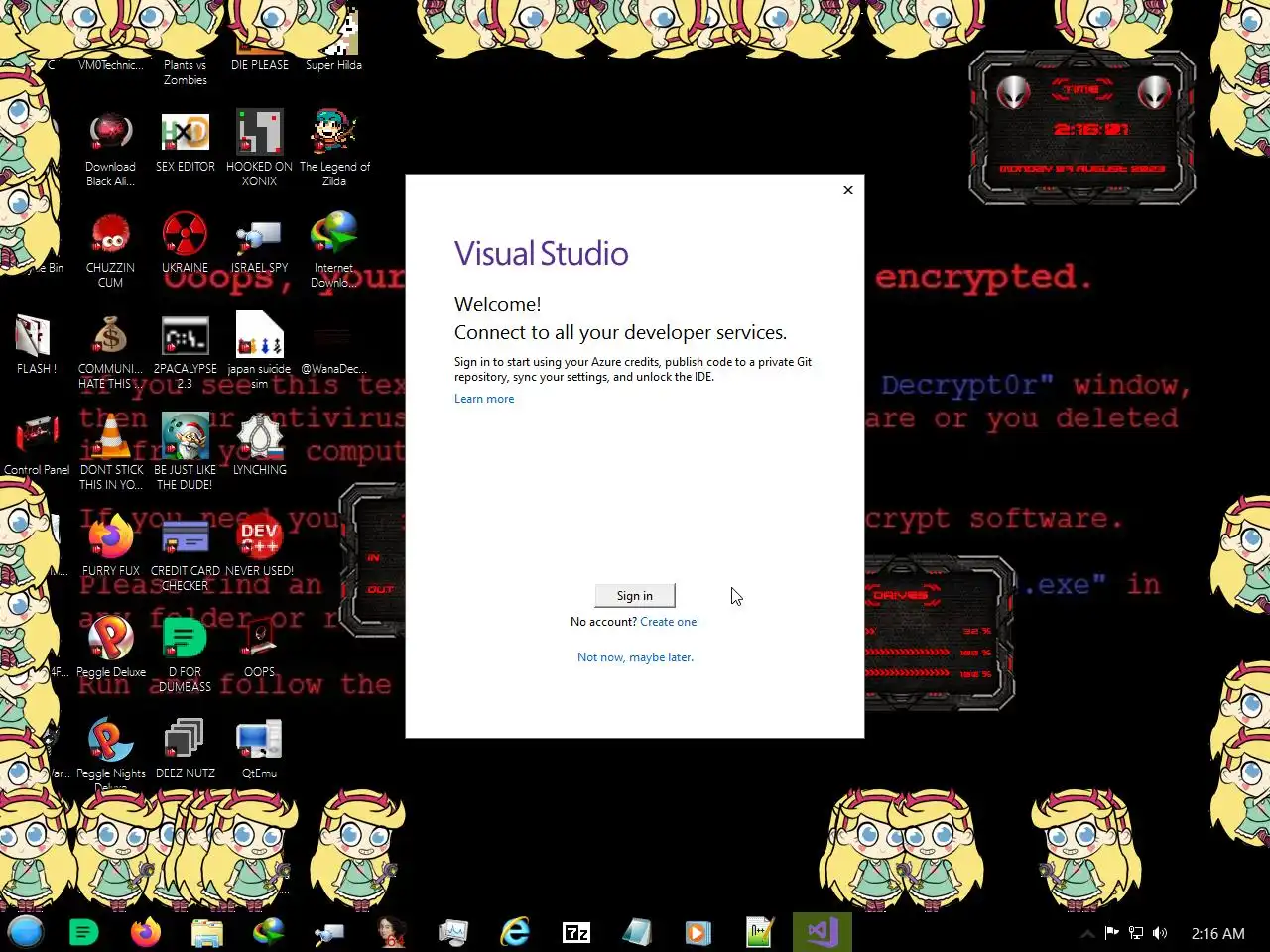The width and height of the screenshot is (1270, 952).
Task: Select the NEVER USED! Dev-C++ desktop icon
Action: click(260, 546)
